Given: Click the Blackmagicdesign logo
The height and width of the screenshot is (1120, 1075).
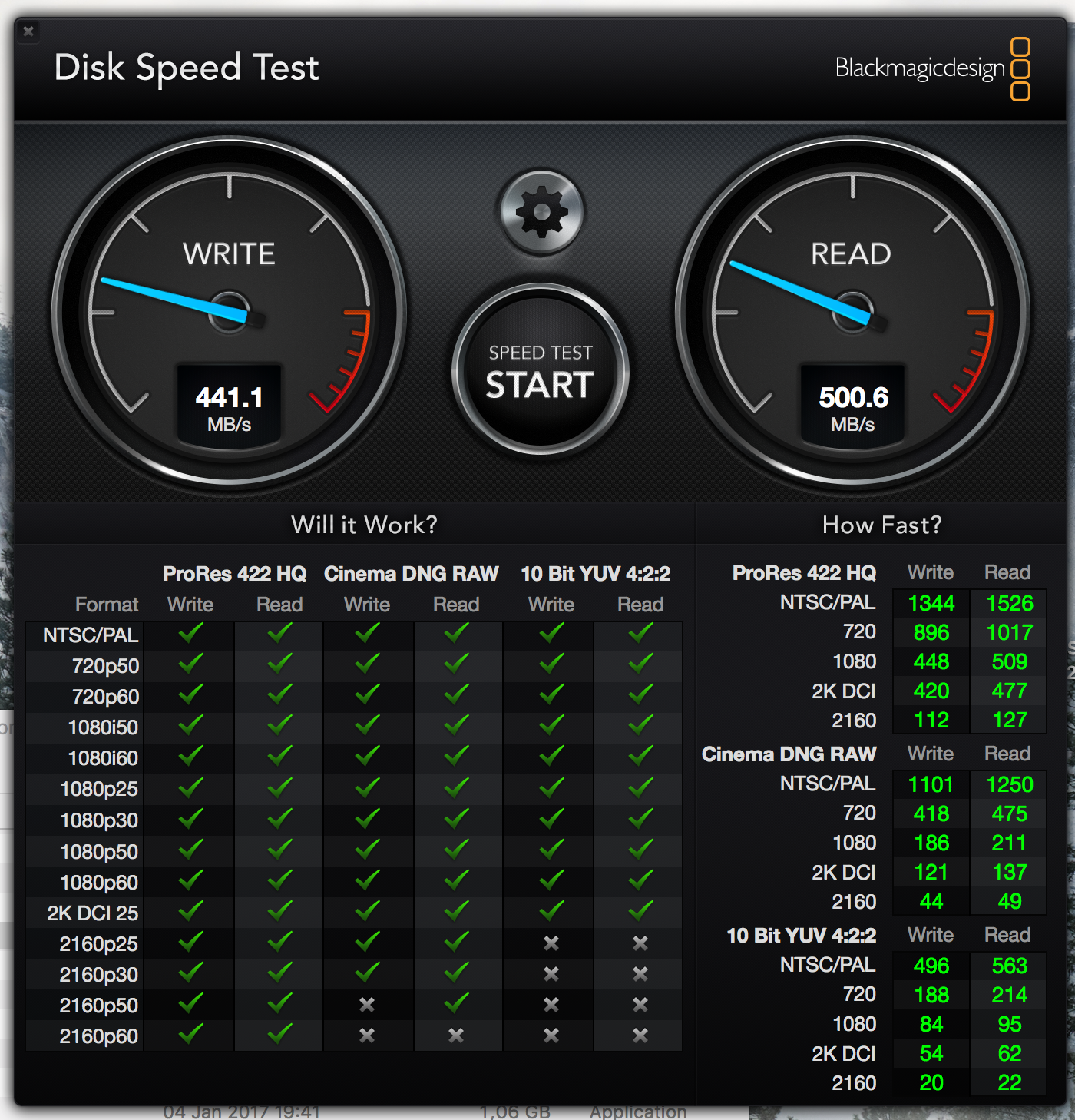Looking at the screenshot, I should pos(932,68).
